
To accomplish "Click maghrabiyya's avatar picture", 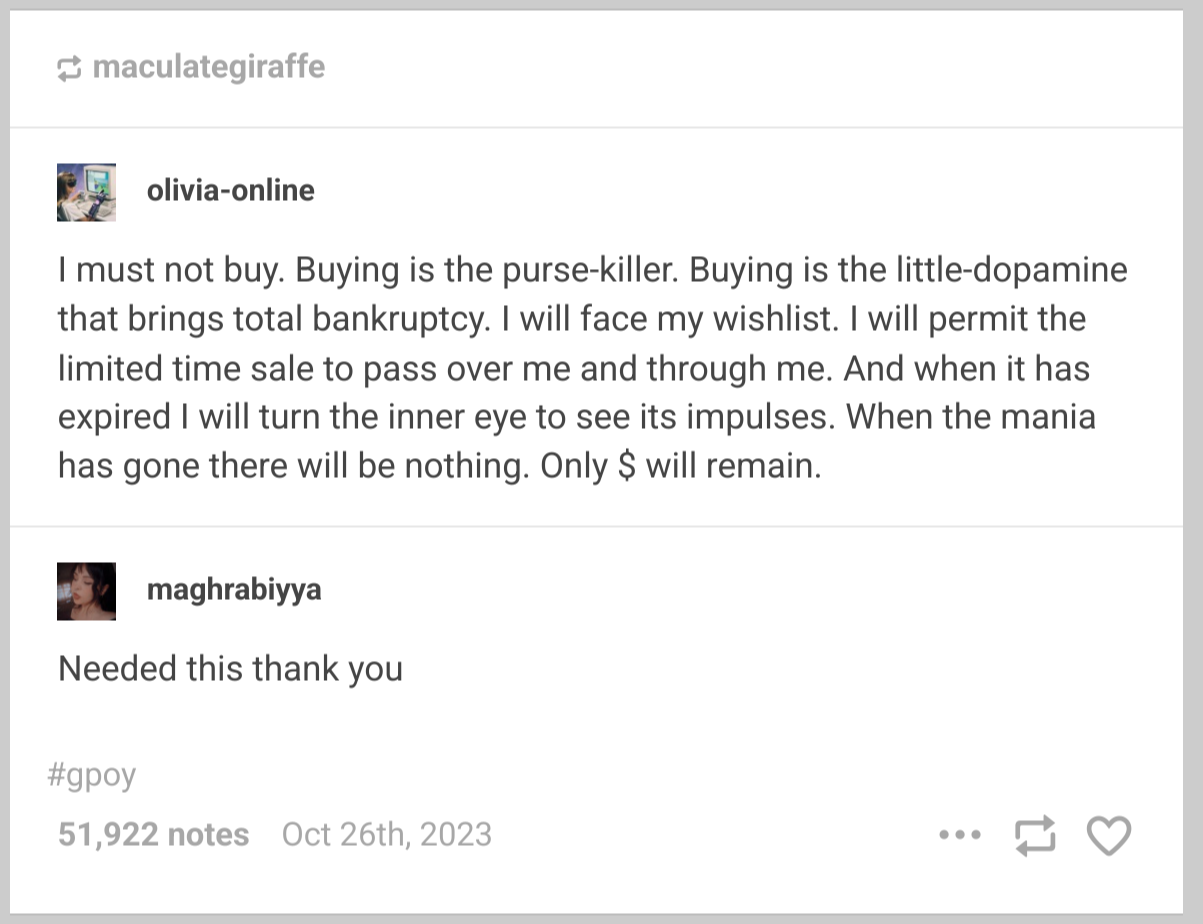I will [x=86, y=591].
